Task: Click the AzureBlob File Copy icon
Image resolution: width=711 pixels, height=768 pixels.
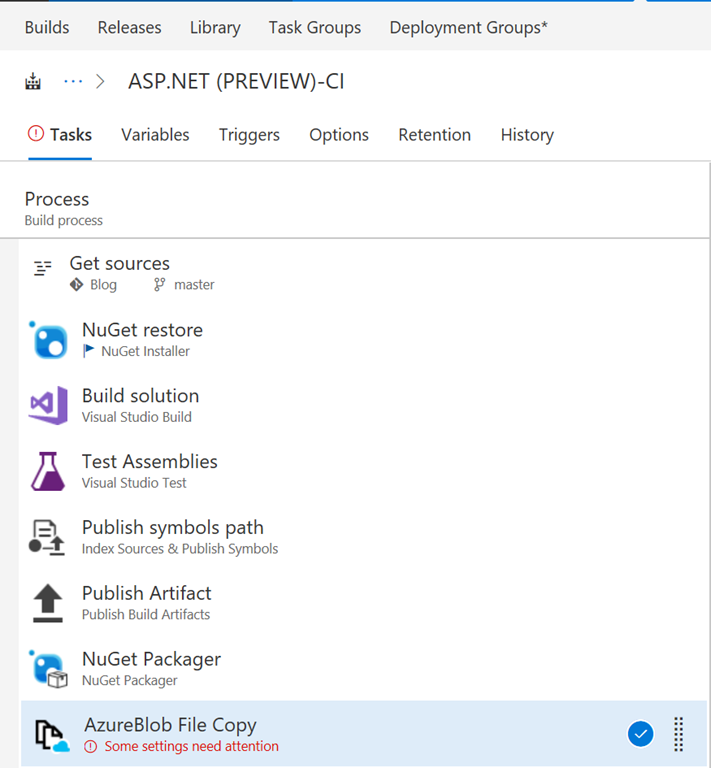Action: click(x=52, y=735)
